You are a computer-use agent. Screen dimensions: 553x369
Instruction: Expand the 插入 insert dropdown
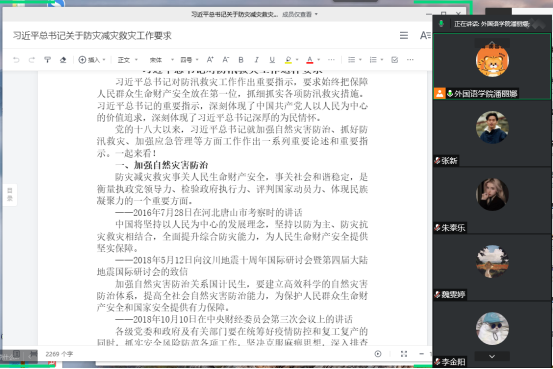tap(92, 60)
